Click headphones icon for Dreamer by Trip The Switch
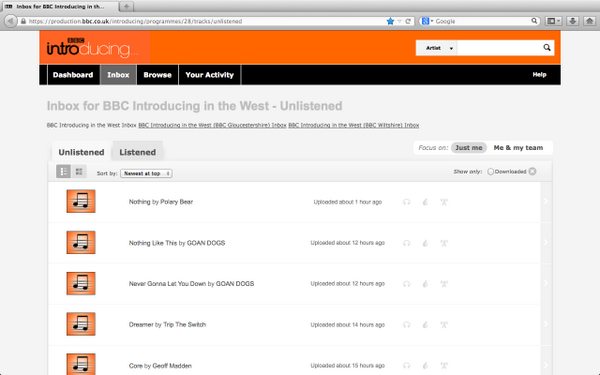Viewport: 600px width, 375px height. pos(406,325)
